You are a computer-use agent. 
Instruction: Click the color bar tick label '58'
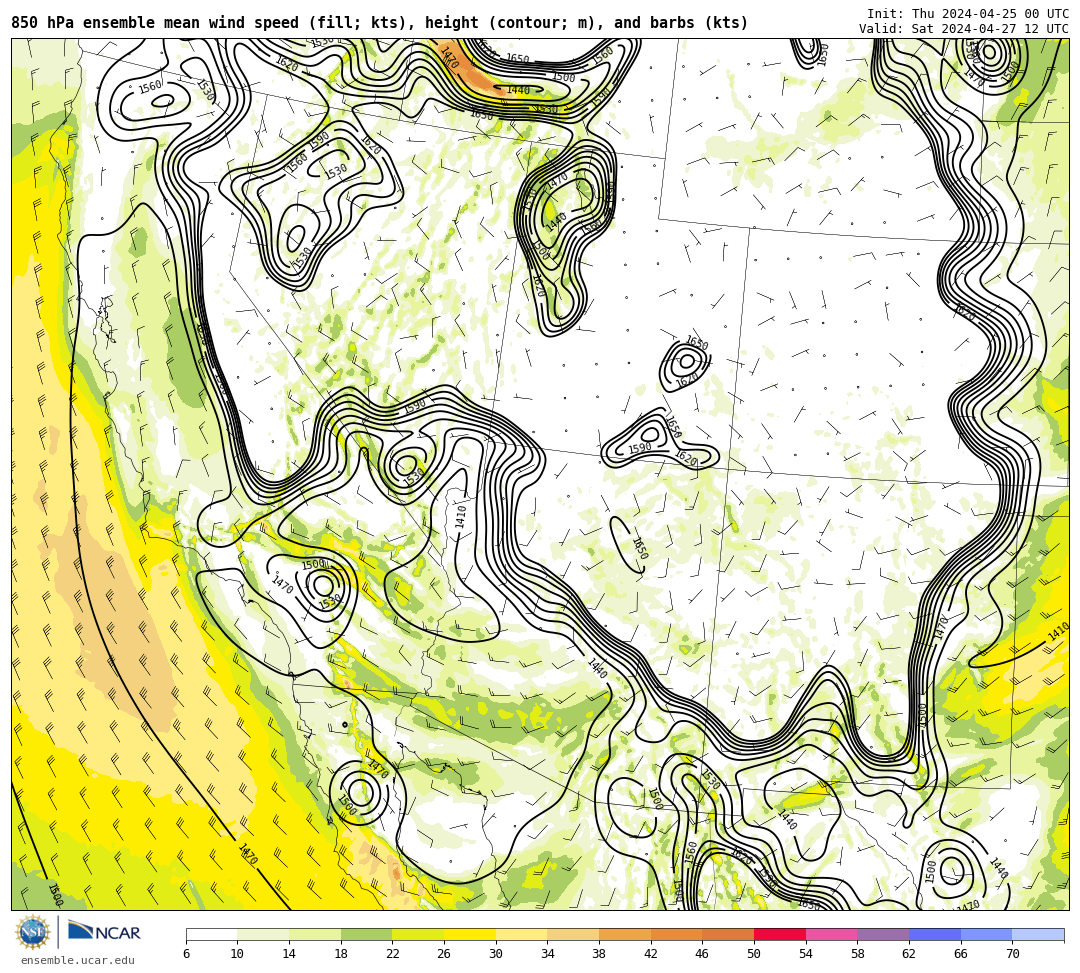point(857,954)
